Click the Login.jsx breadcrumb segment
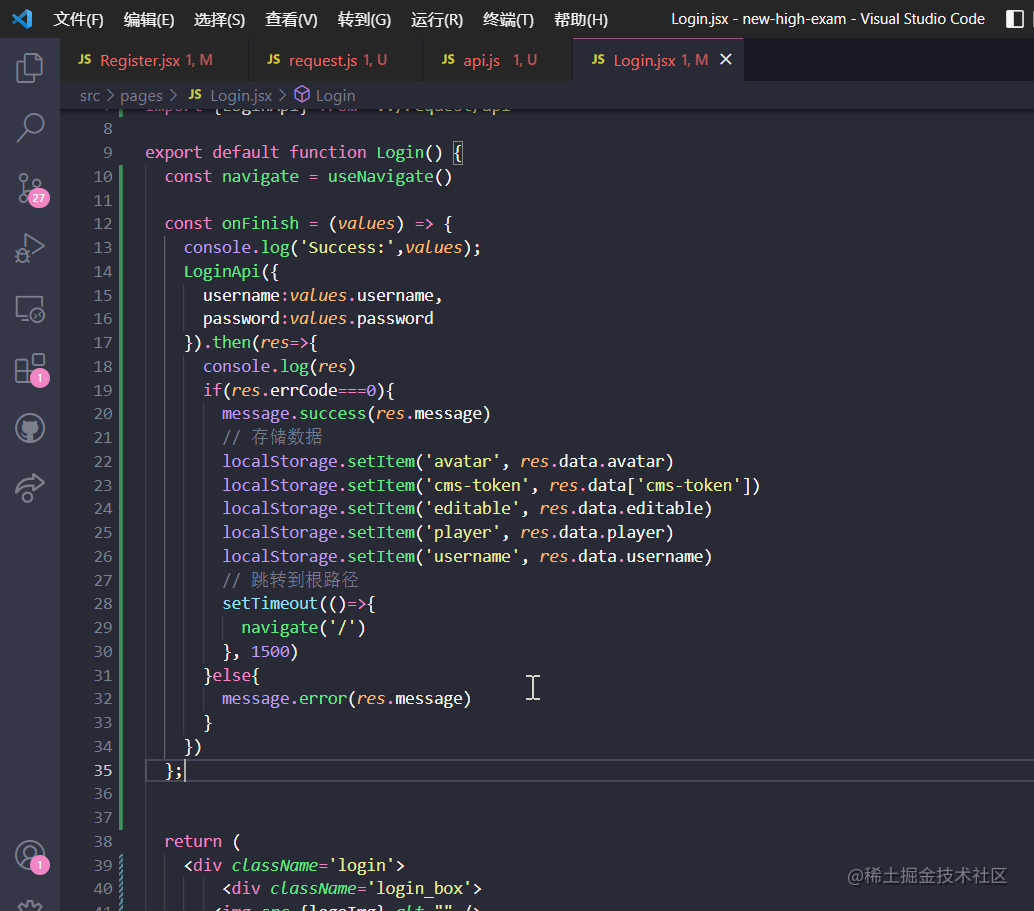This screenshot has height=911, width=1034. click(x=230, y=96)
